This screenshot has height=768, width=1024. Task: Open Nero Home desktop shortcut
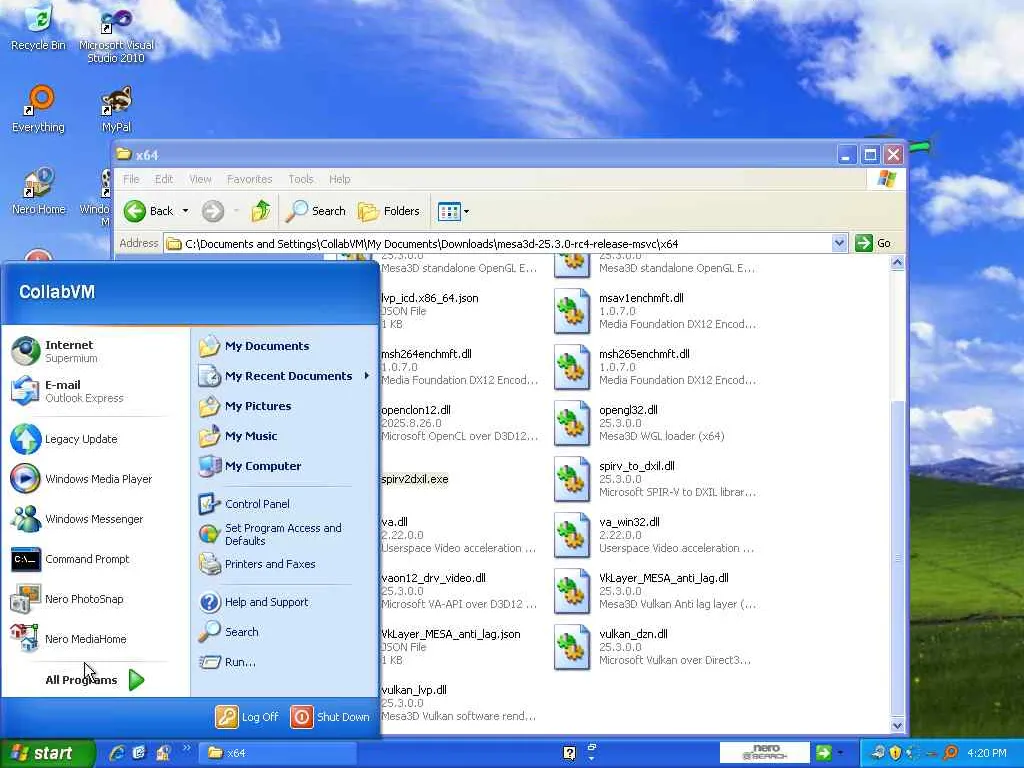click(39, 191)
